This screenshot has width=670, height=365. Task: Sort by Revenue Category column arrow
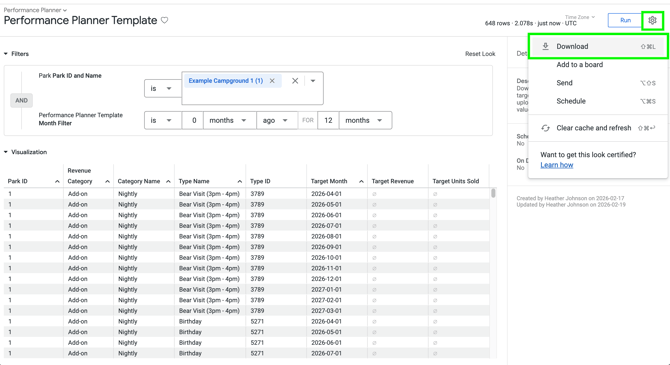(107, 181)
